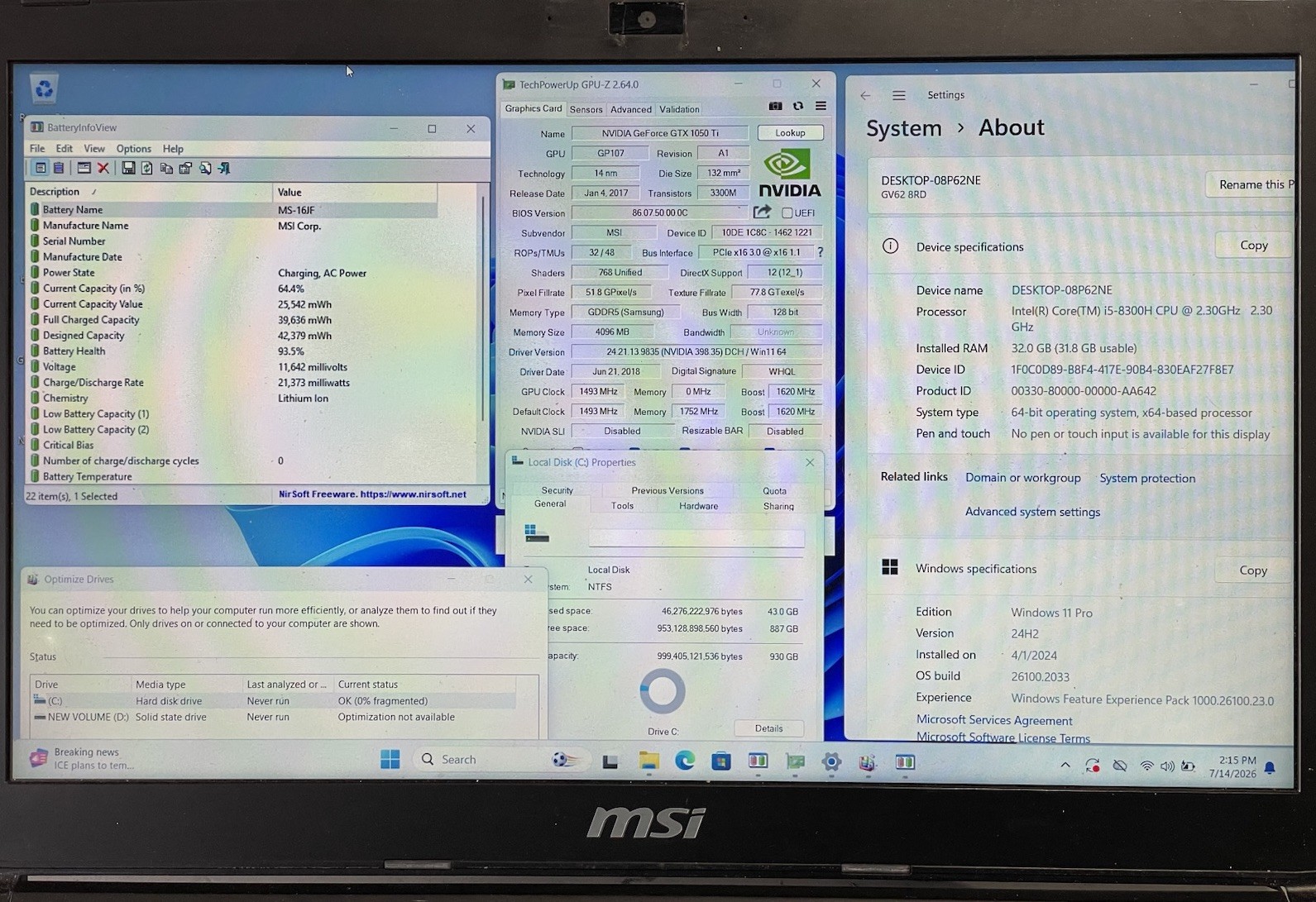Click the Lookup button in GPU-Z
The width and height of the screenshot is (1316, 902).
(x=790, y=132)
